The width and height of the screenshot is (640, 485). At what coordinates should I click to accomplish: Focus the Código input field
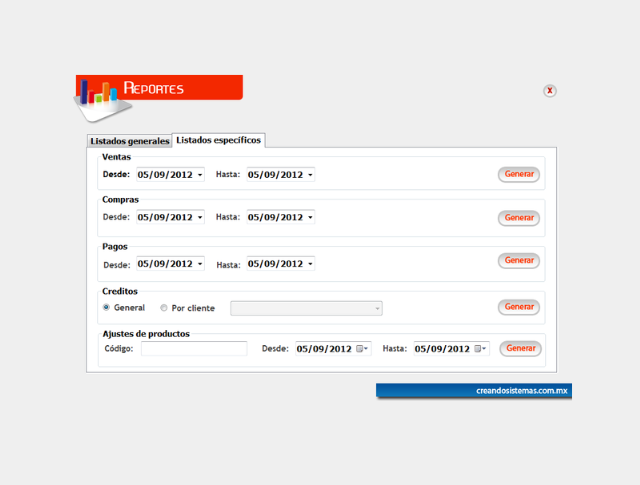pyautogui.click(x=194, y=349)
